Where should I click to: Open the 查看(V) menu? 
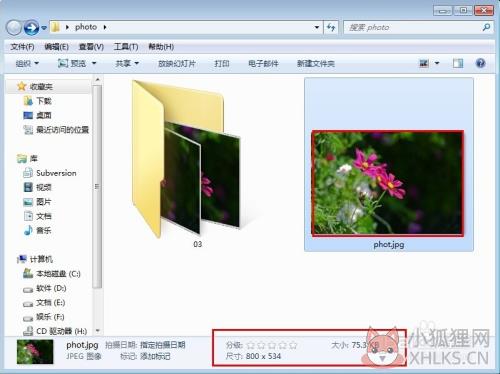click(x=91, y=47)
